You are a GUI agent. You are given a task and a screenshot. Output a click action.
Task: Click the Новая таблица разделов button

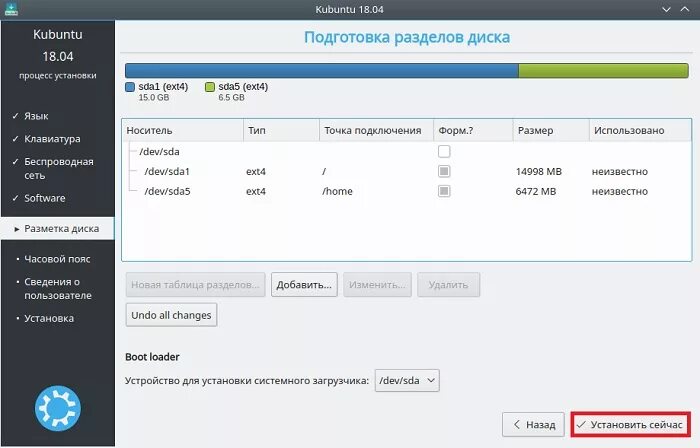[x=196, y=285]
